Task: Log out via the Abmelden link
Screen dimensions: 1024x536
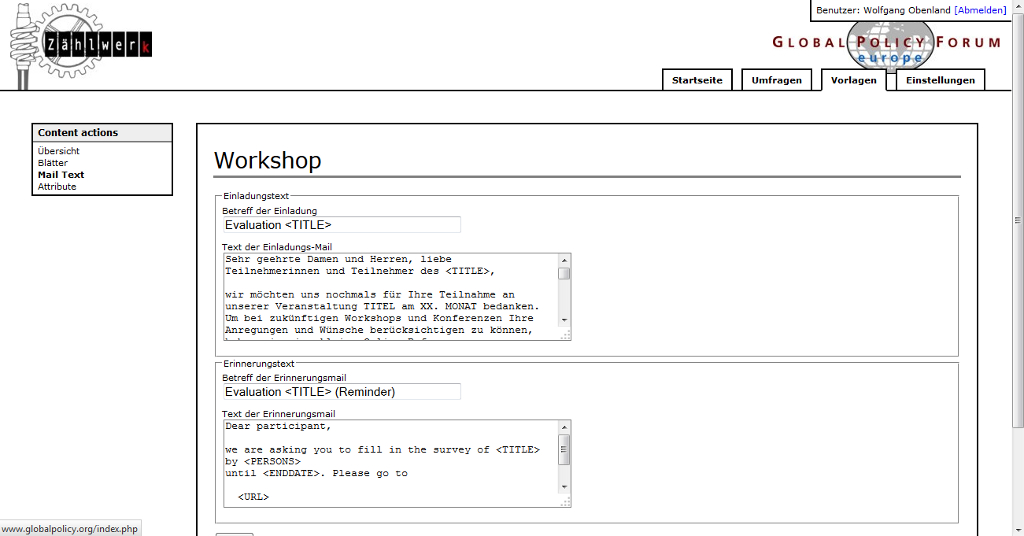Action: 980,10
